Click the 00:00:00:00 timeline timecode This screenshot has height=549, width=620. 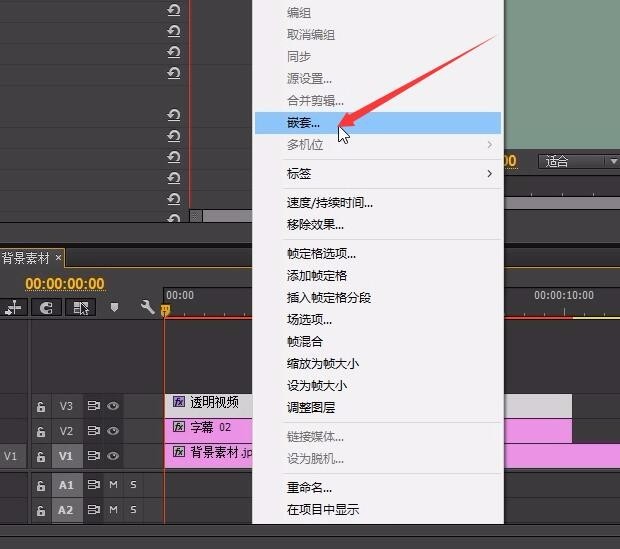(x=65, y=284)
